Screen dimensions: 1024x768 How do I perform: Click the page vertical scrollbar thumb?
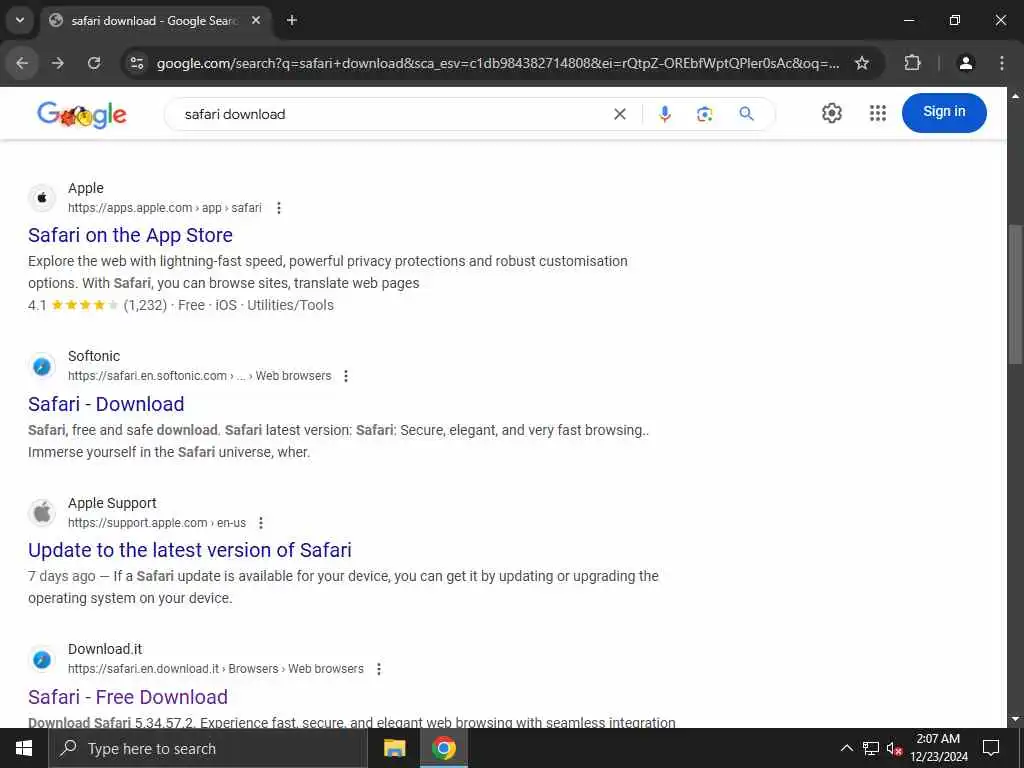1015,294
